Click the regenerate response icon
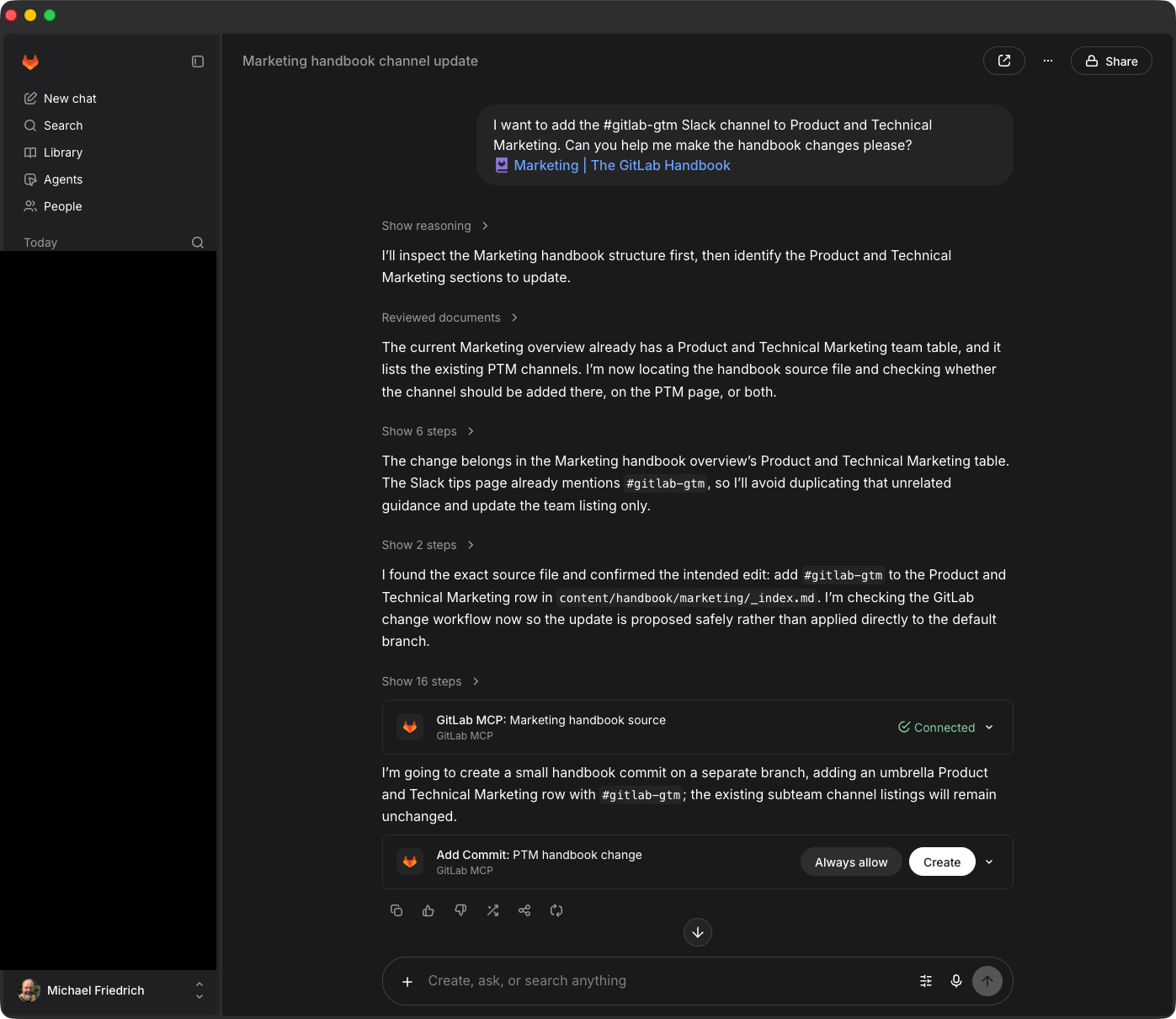Screen dimensions: 1176x1019 pyautogui.click(x=556, y=910)
